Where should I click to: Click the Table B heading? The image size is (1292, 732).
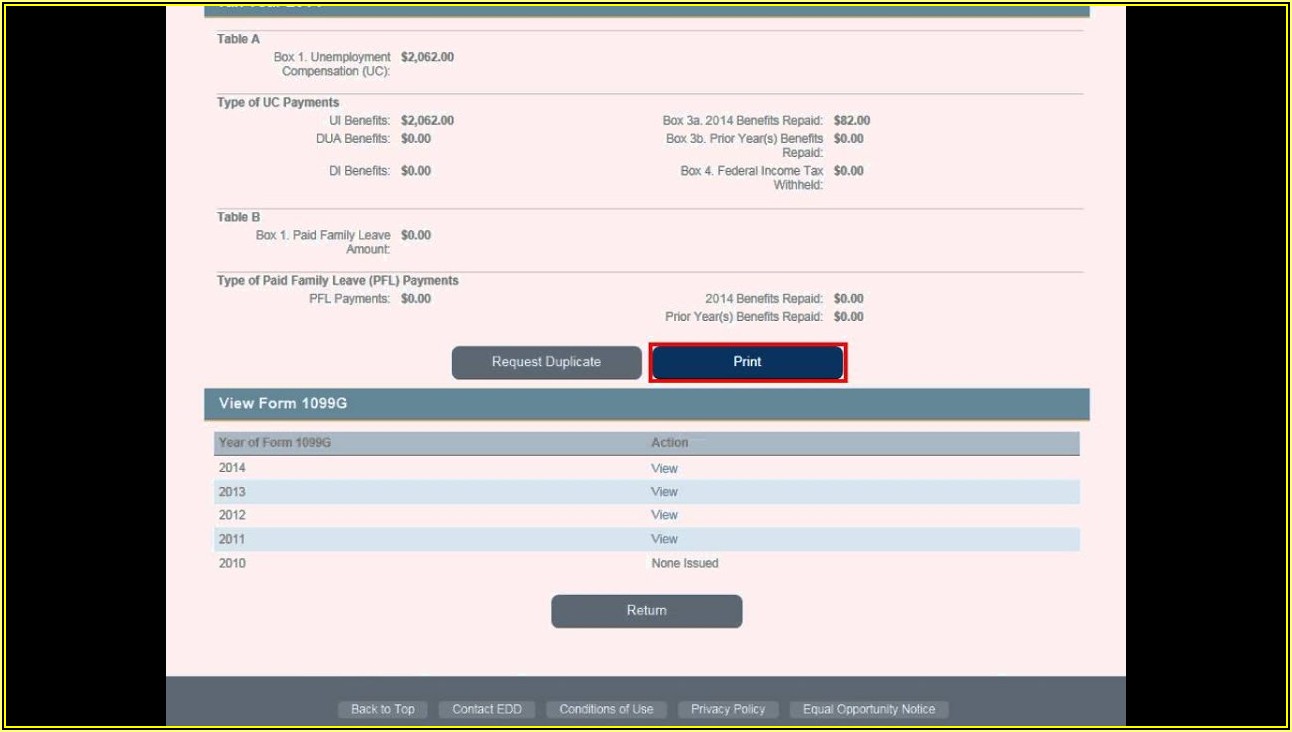(x=238, y=217)
